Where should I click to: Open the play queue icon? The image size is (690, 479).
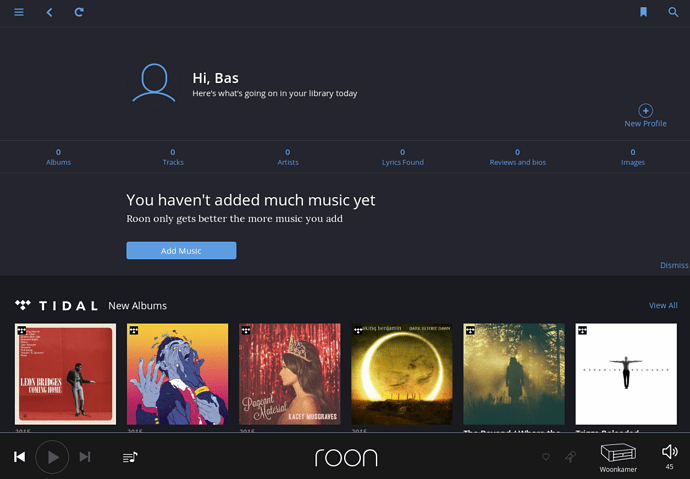tap(130, 457)
